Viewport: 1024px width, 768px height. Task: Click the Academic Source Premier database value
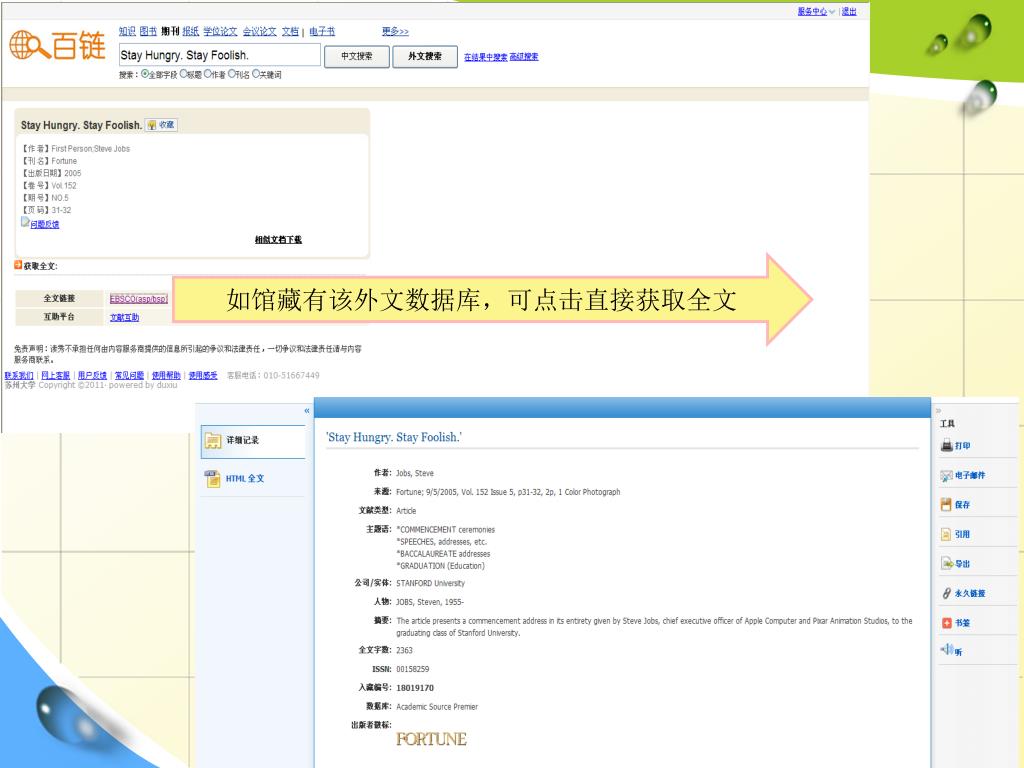pos(437,707)
